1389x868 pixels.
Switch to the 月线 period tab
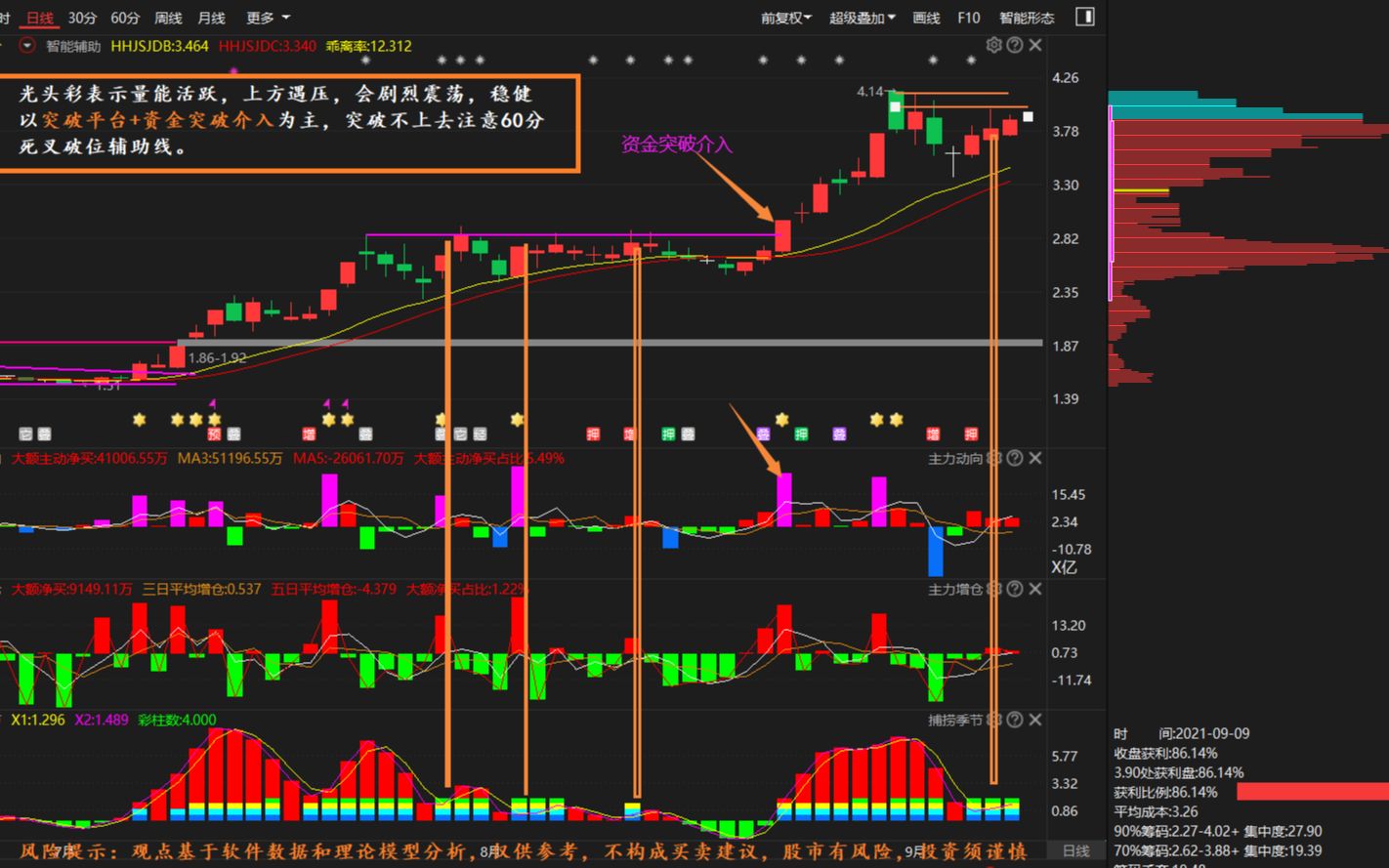coord(211,18)
